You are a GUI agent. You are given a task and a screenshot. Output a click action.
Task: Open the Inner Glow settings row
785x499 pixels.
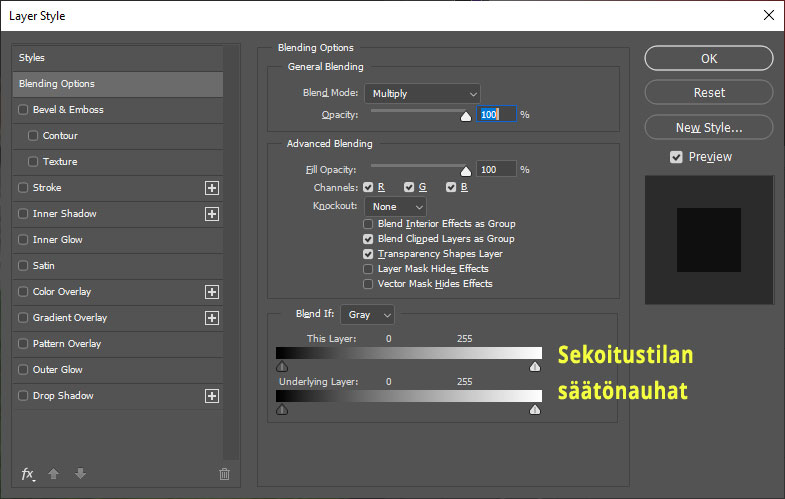click(x=118, y=240)
